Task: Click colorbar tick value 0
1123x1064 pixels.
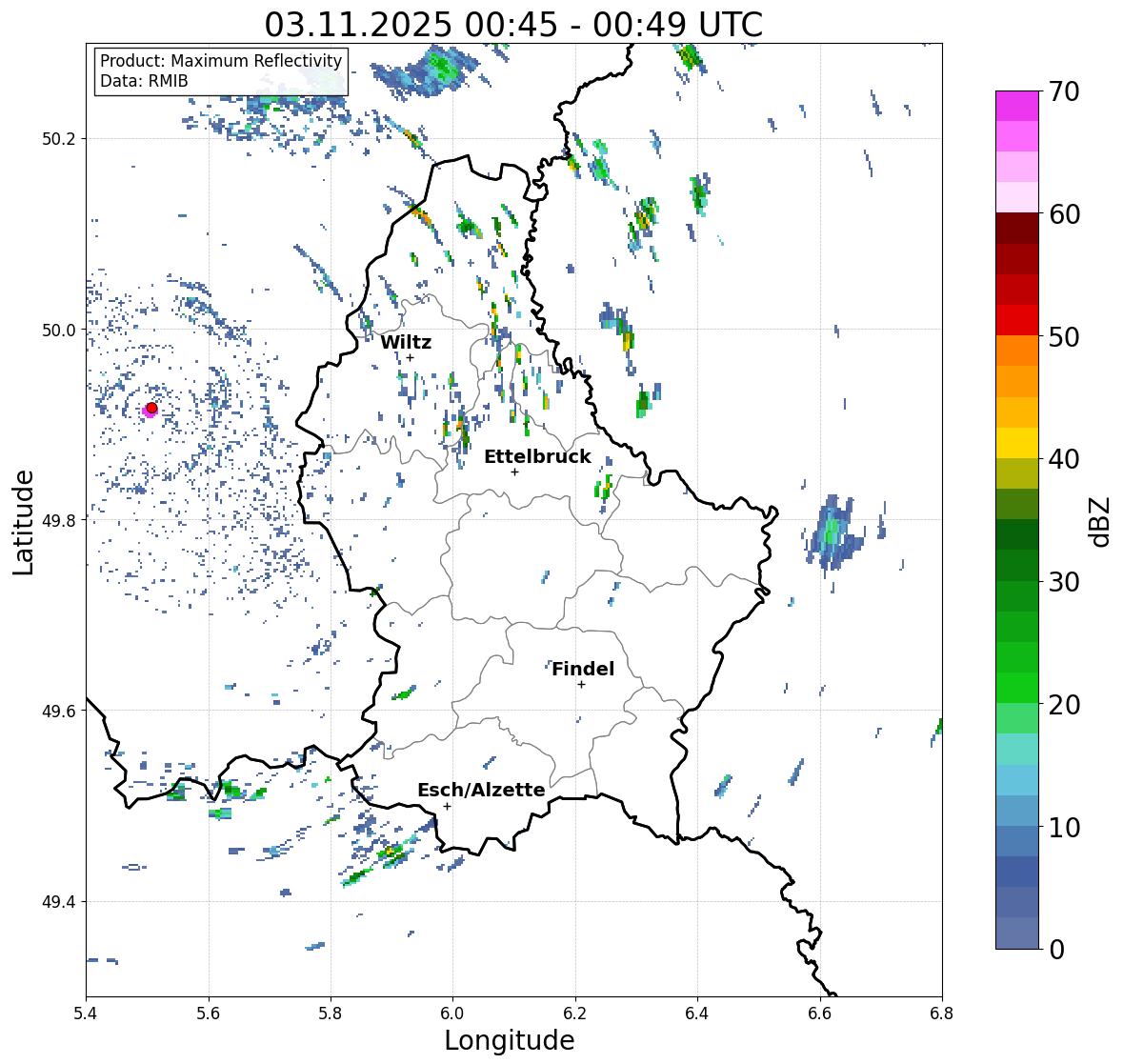Action: tap(1056, 950)
